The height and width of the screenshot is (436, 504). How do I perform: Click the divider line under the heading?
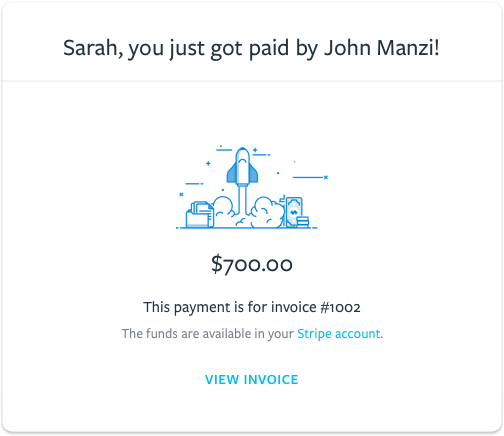click(252, 81)
